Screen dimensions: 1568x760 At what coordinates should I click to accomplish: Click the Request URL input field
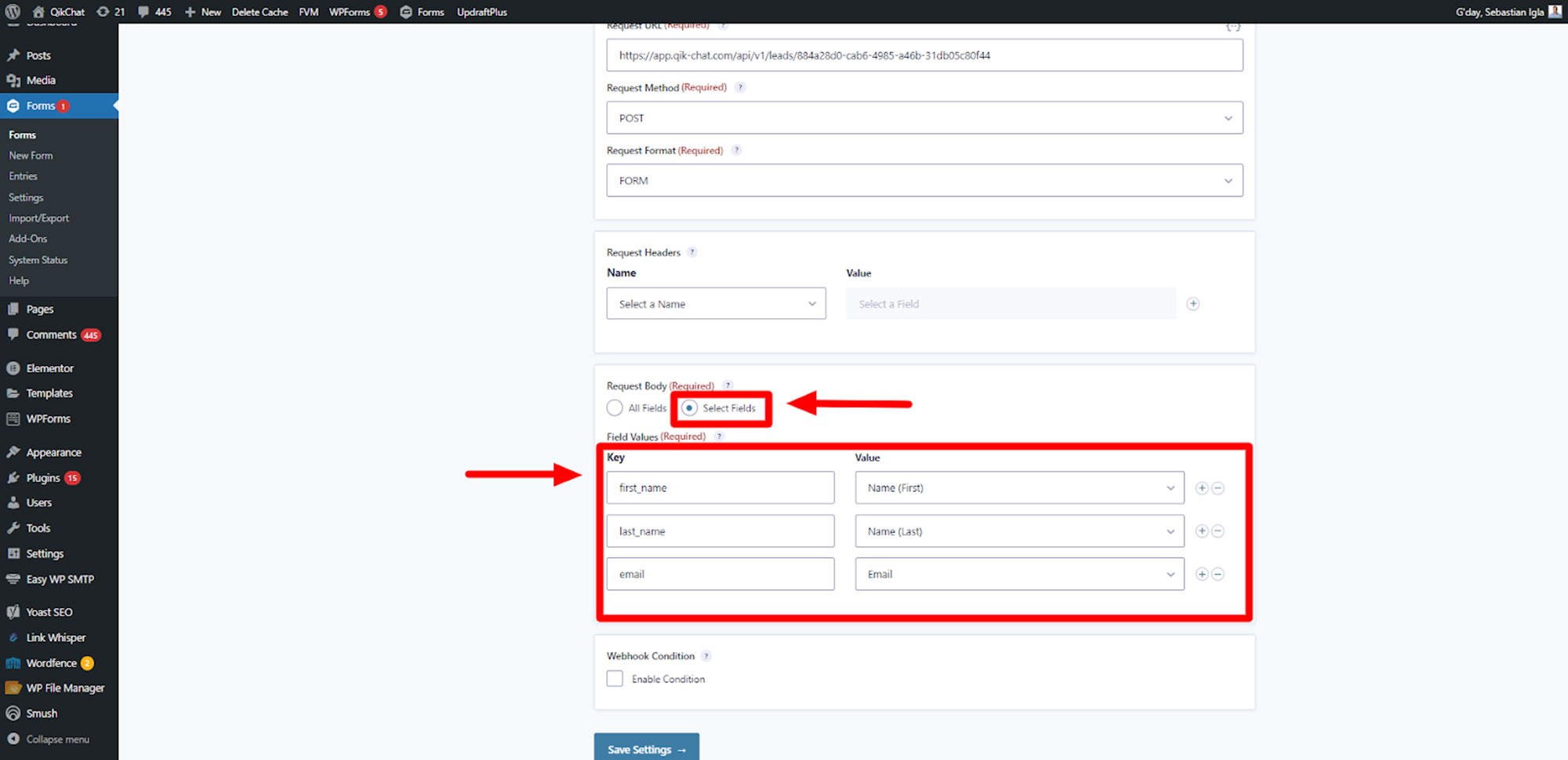(924, 56)
